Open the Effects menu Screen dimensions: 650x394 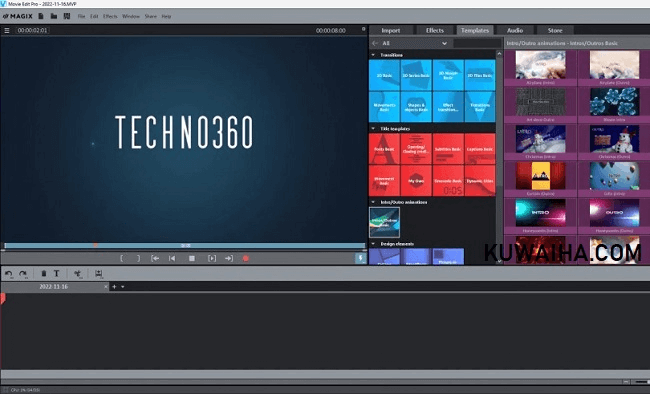(x=110, y=16)
